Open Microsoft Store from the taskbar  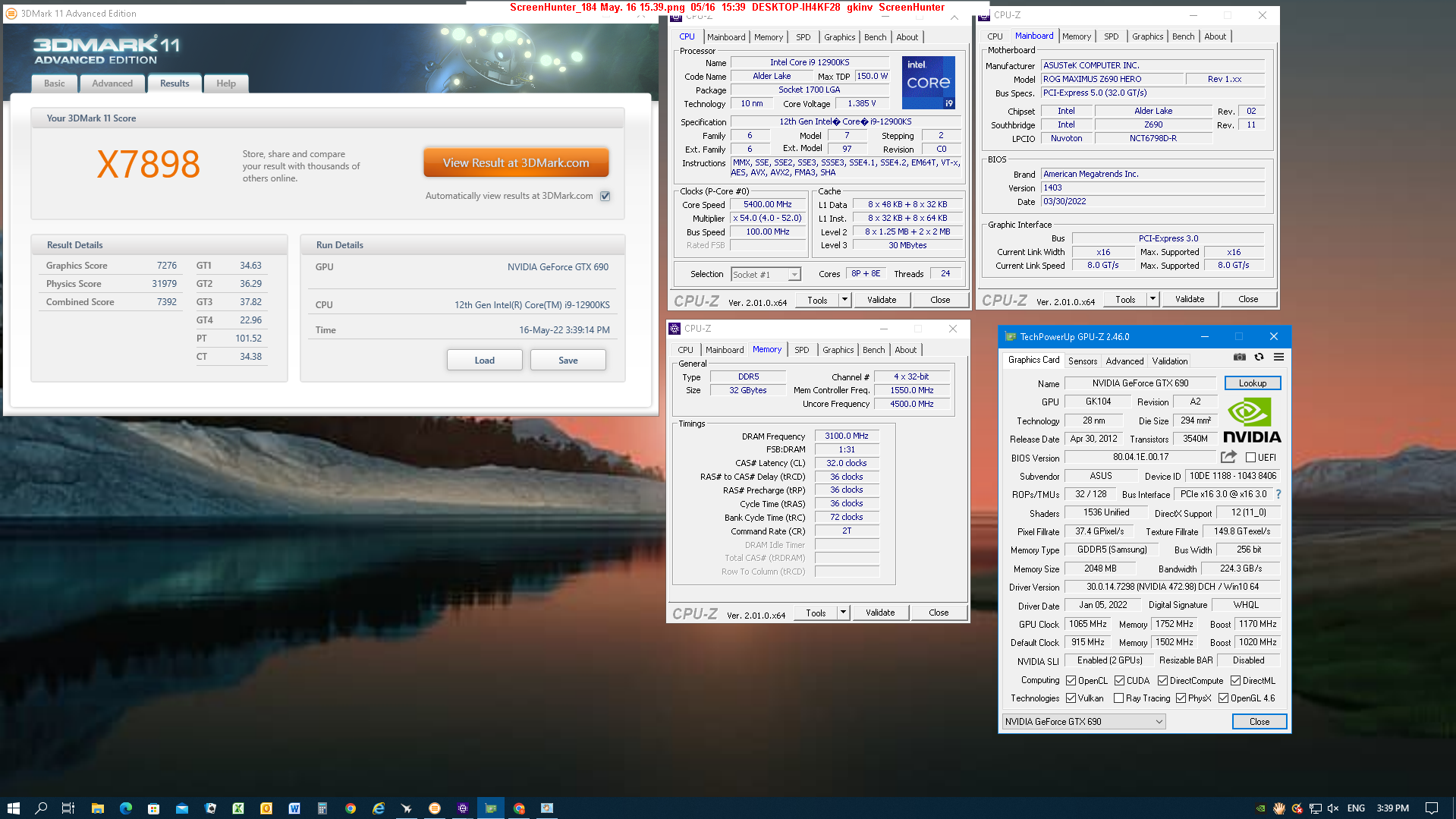pyautogui.click(x=153, y=808)
